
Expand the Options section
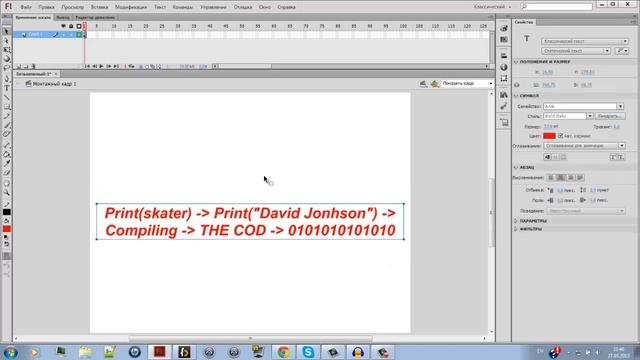[x=516, y=221]
